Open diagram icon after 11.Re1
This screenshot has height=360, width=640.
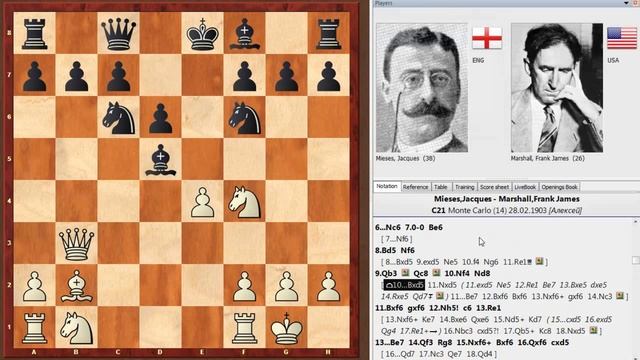tap(540, 261)
